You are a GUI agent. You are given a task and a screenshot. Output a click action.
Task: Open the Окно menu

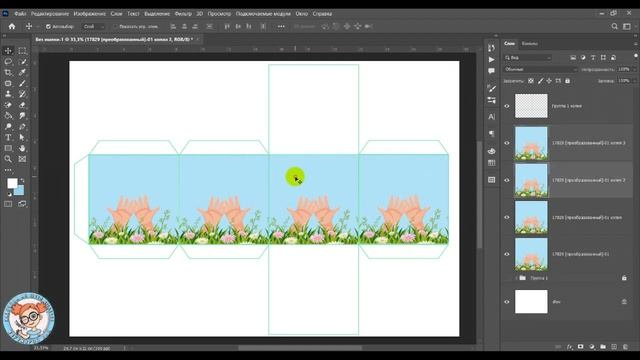301,13
